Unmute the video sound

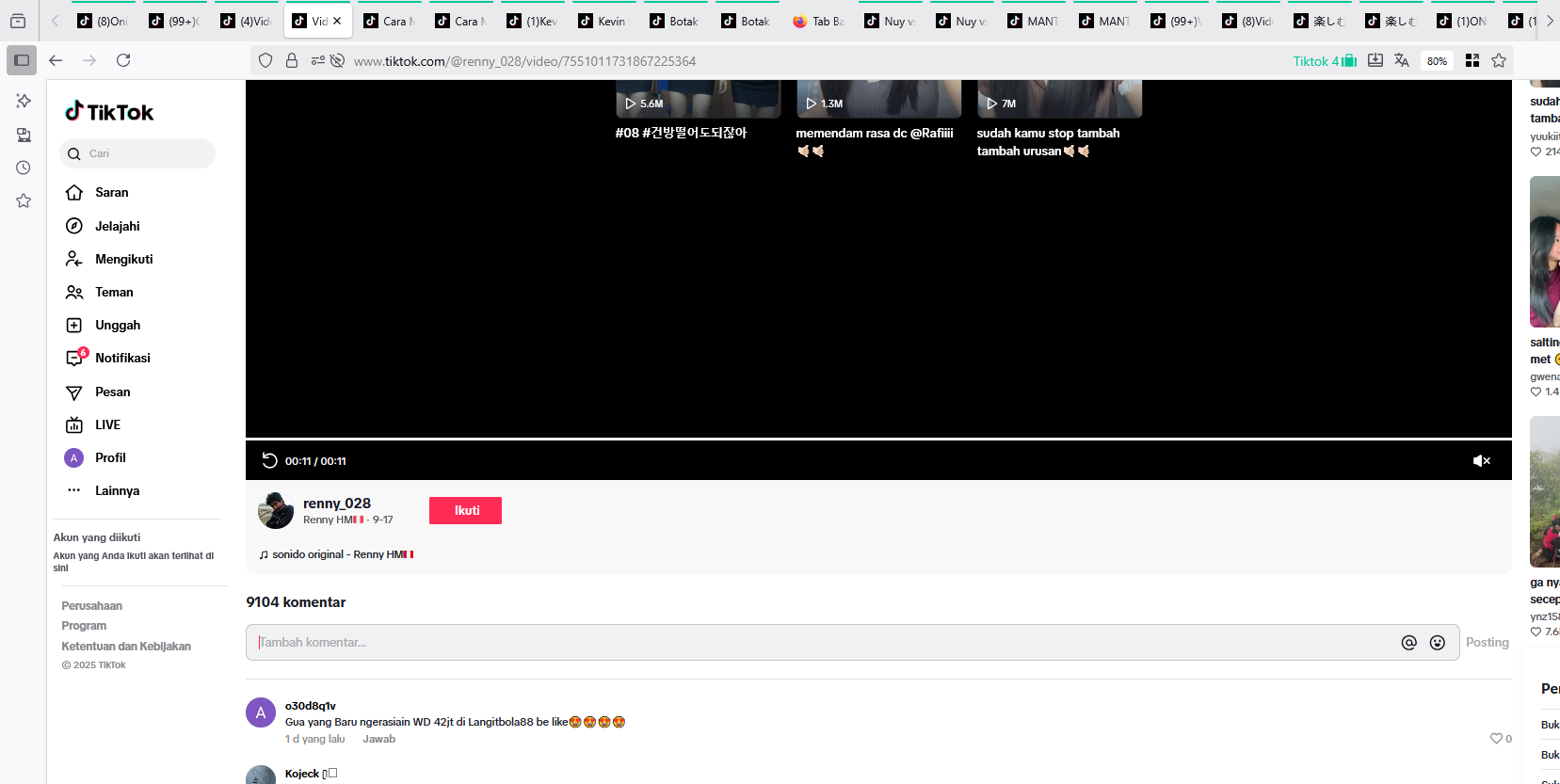[x=1481, y=460]
